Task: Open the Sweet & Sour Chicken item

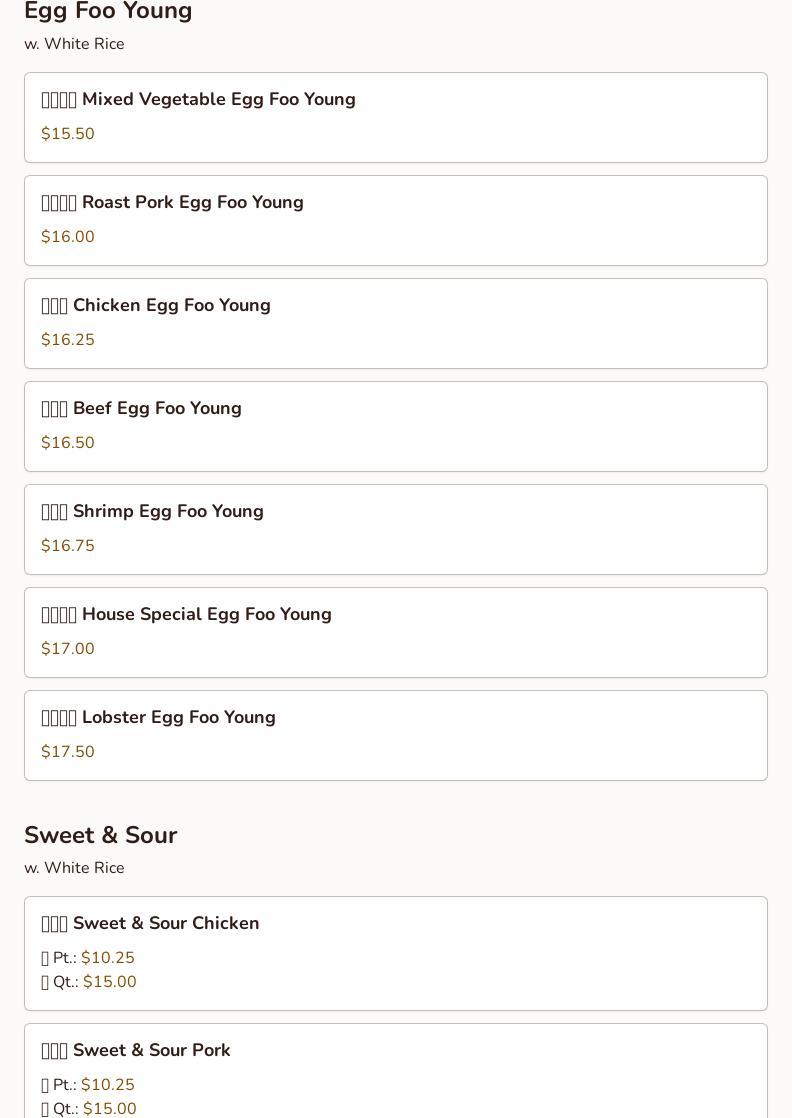Action: [165, 923]
